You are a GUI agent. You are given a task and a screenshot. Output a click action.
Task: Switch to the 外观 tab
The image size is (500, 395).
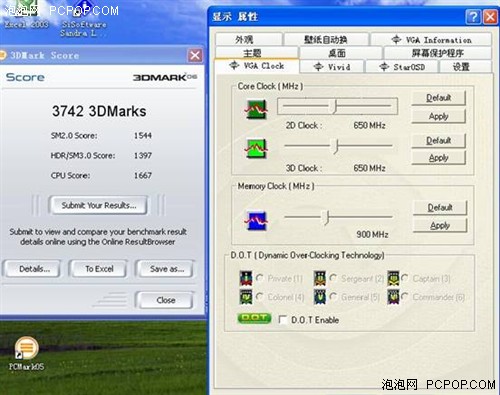pos(249,40)
